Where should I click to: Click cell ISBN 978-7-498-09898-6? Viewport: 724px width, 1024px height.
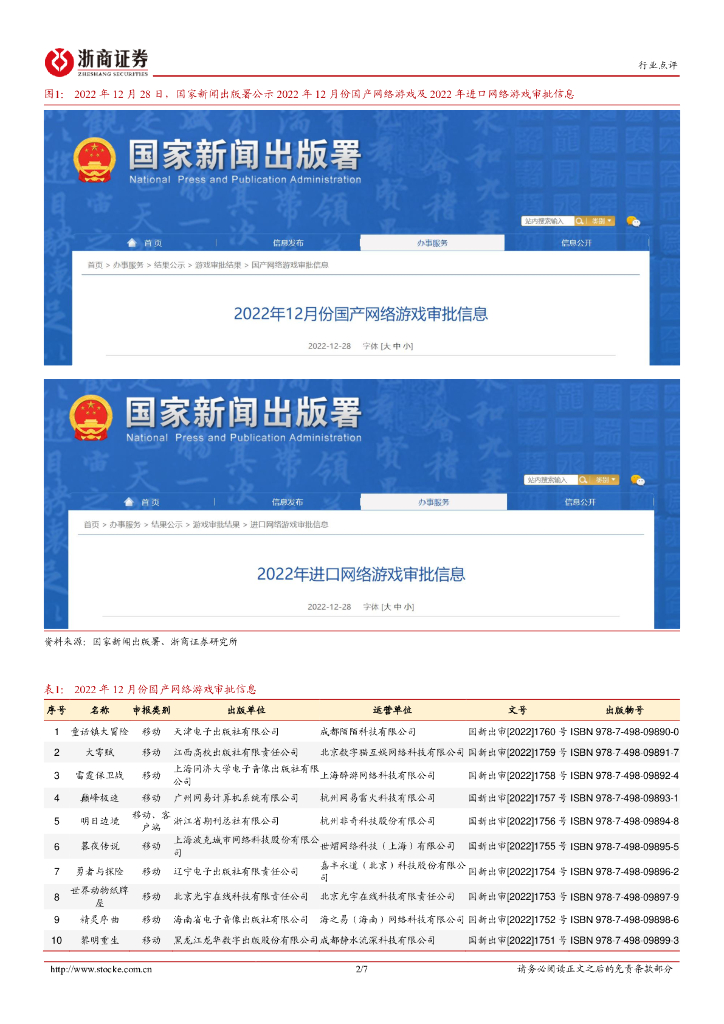click(625, 919)
